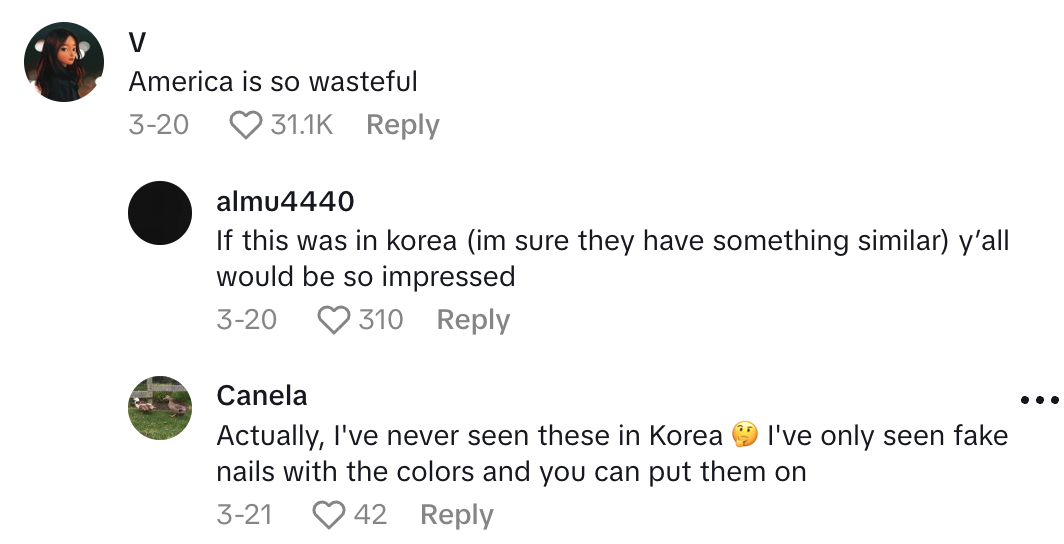Tap the heart on Canela's reply
The width and height of the screenshot is (1064, 544).
[x=328, y=515]
